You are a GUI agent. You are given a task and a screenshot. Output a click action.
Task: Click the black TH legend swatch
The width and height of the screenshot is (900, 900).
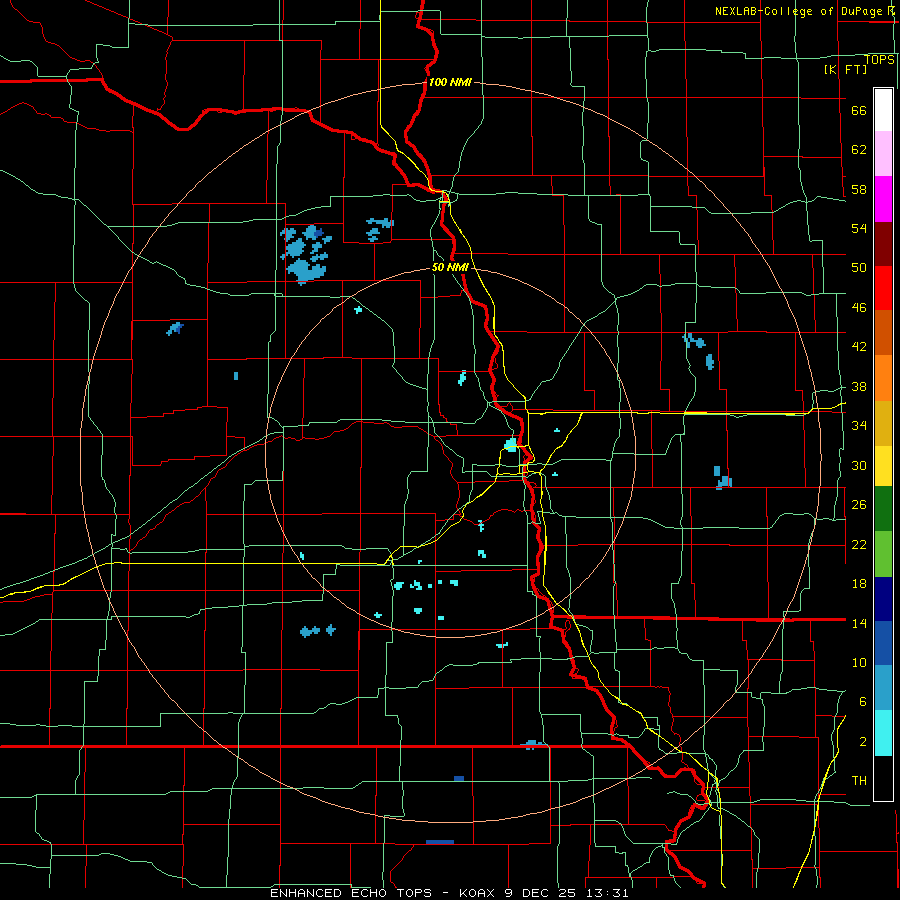883,778
